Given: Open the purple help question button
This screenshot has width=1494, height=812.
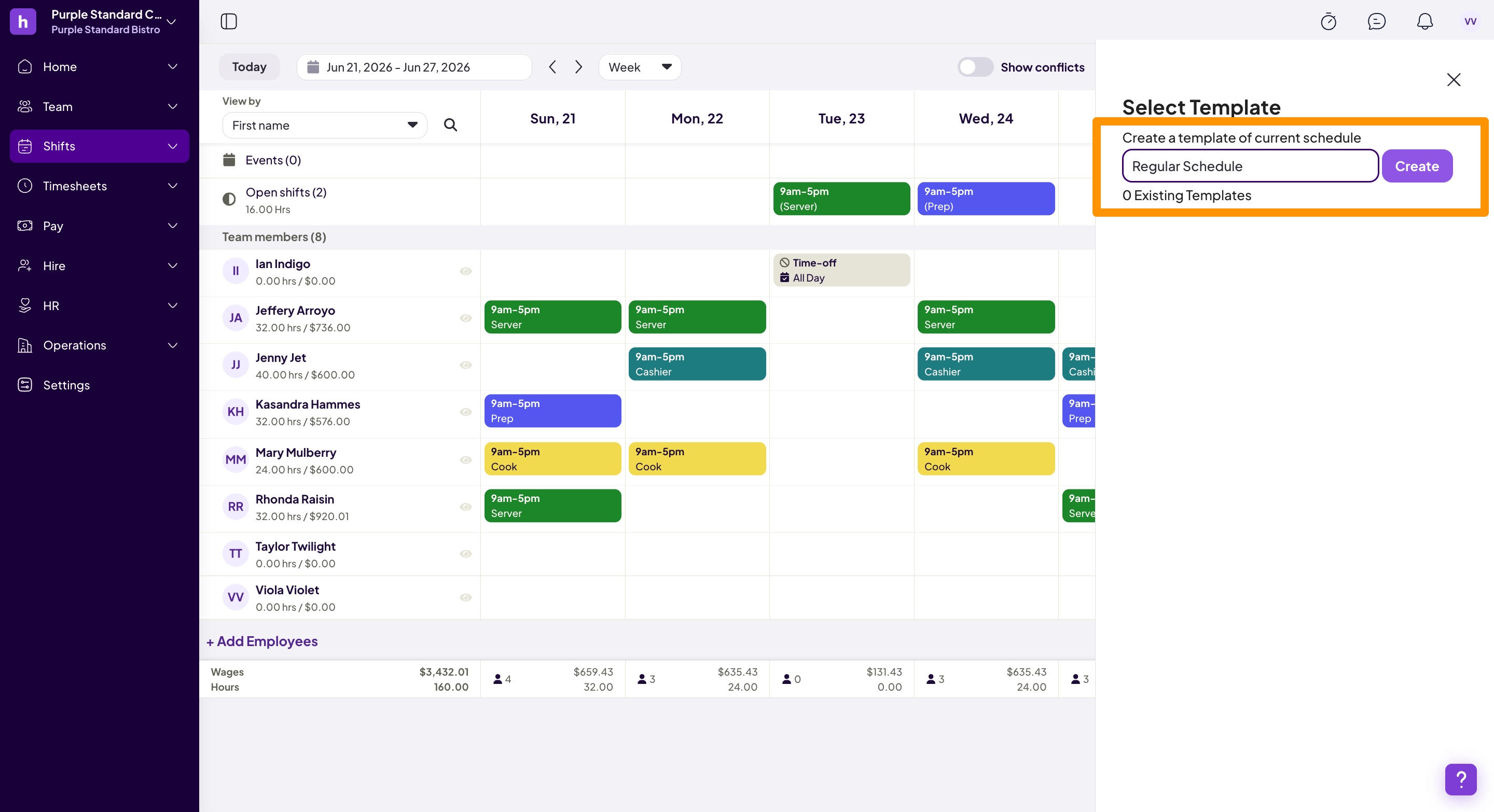Looking at the screenshot, I should [x=1460, y=779].
